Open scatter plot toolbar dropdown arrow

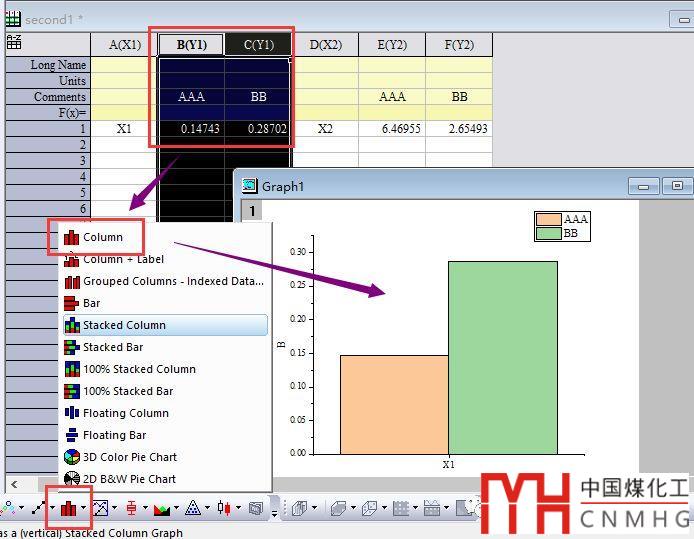click(x=22, y=508)
